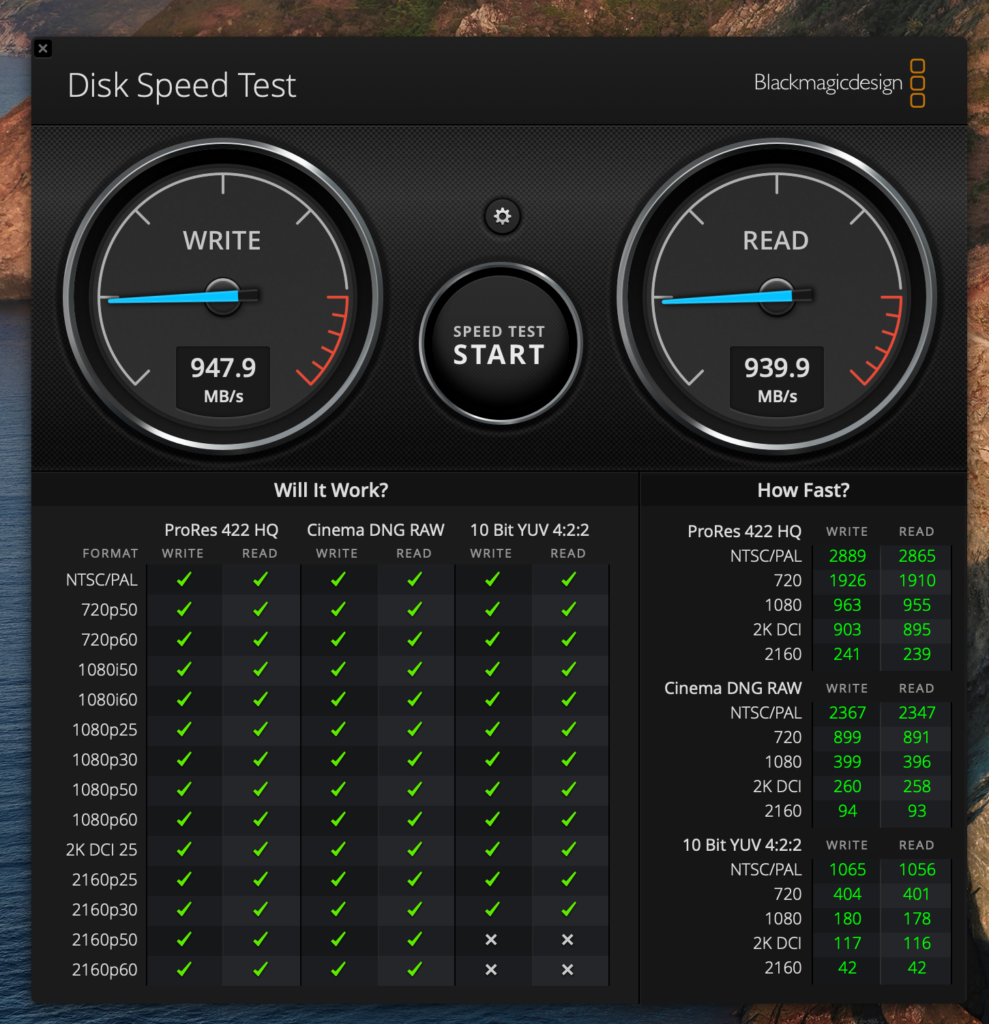Viewport: 989px width, 1024px height.
Task: Click the 1080p25 ProRes write checkmark
Action: [x=184, y=729]
